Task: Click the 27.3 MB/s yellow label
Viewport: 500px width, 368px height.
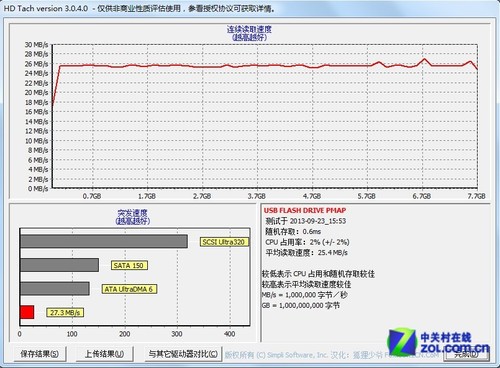Action: [65, 313]
